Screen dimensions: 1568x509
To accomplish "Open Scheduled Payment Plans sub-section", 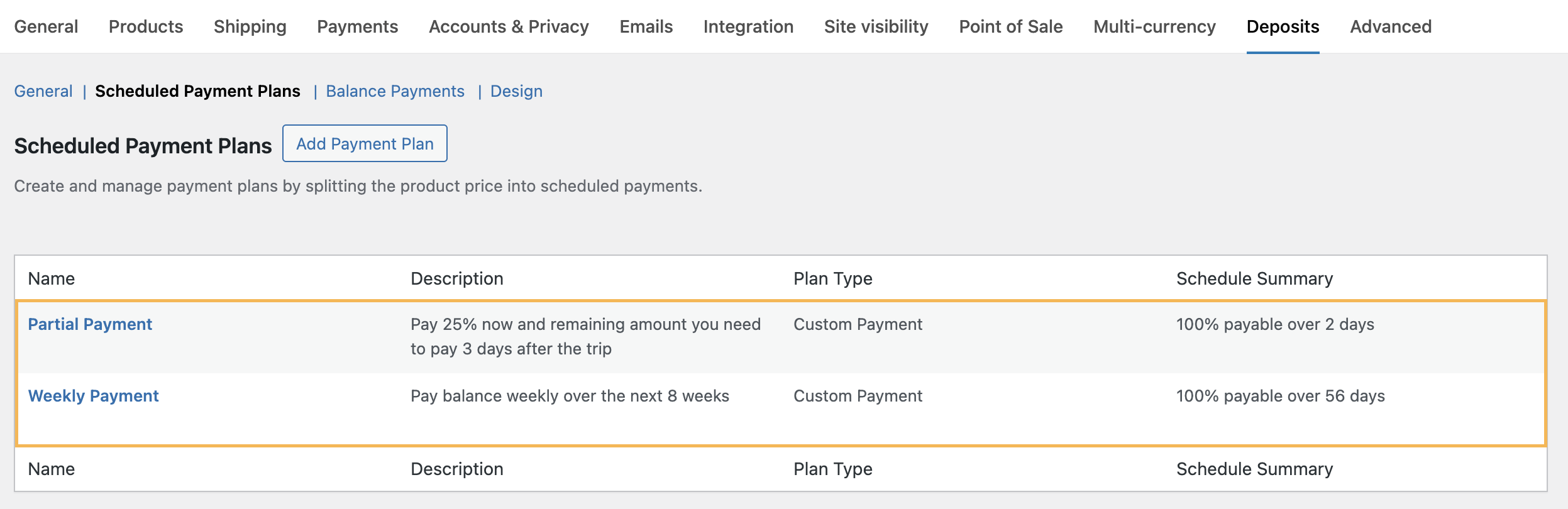I will pyautogui.click(x=197, y=91).
